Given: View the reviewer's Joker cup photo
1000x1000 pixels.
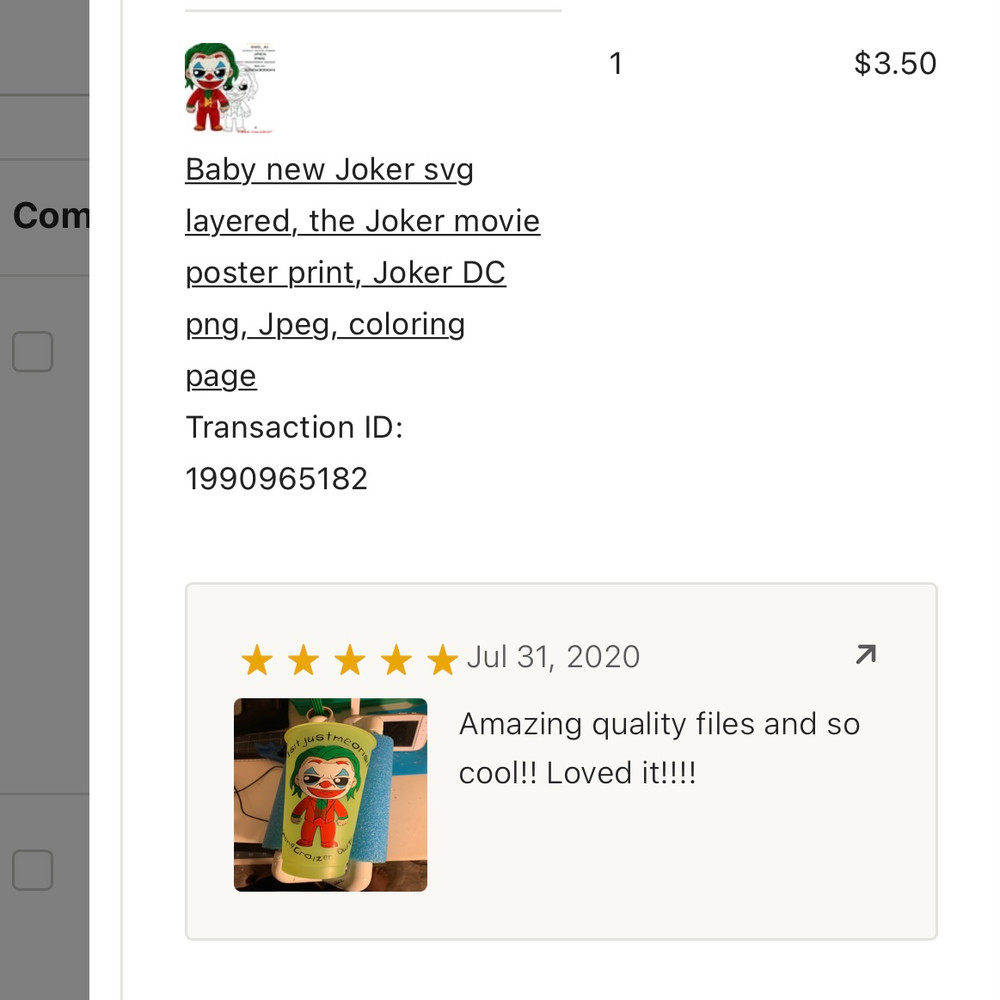Looking at the screenshot, I should pos(330,794).
